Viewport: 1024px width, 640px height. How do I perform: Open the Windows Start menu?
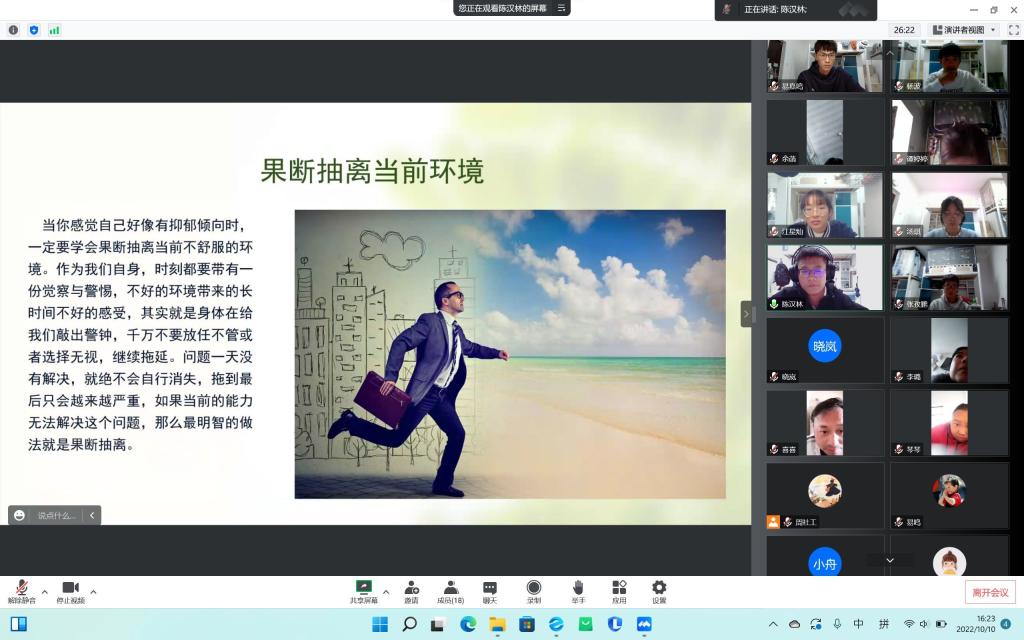[x=380, y=625]
